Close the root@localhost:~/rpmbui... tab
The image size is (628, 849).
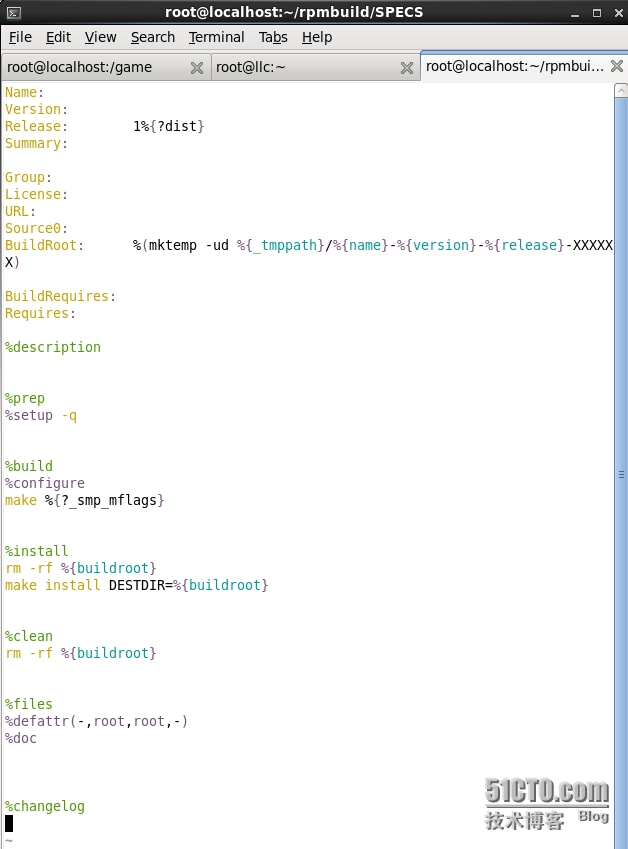tap(617, 66)
